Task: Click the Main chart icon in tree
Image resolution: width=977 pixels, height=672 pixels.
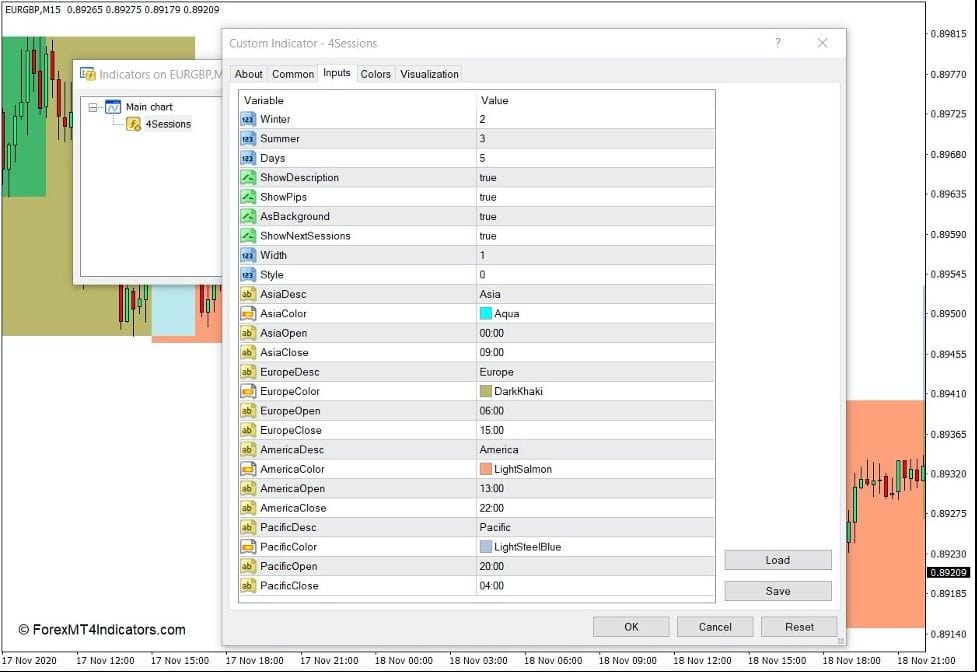Action: pos(113,107)
